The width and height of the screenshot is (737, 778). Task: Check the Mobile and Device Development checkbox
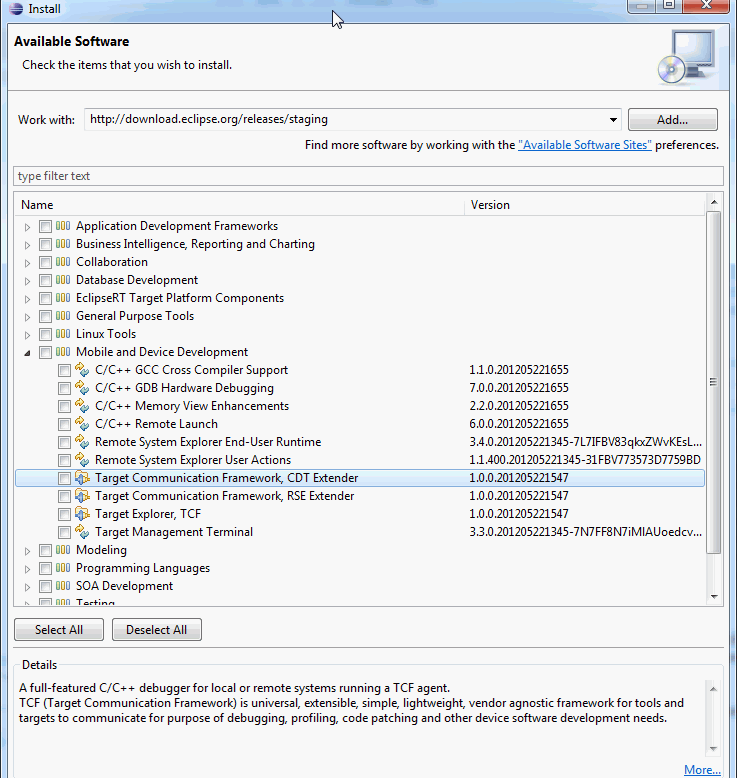(x=45, y=352)
